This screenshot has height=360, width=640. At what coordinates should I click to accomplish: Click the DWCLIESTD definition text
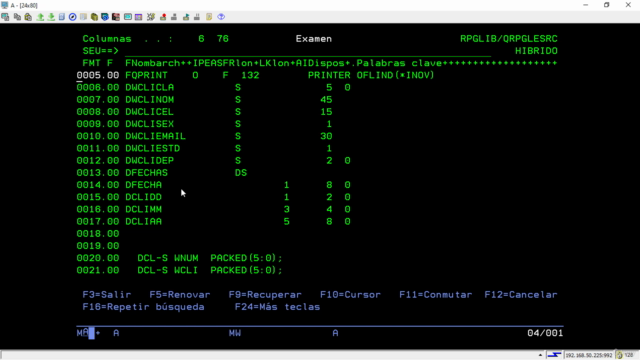click(153, 149)
